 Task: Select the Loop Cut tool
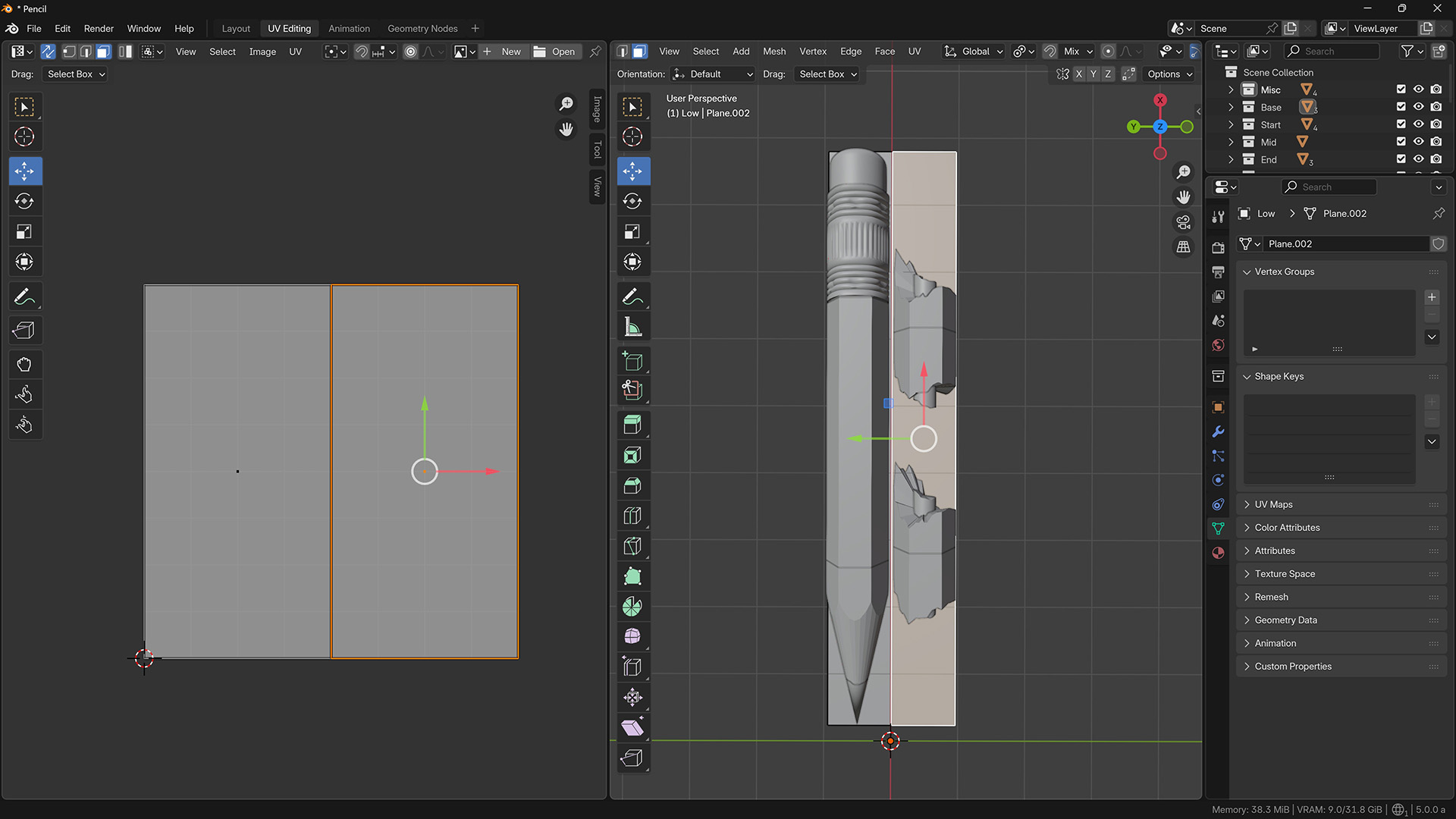632,516
